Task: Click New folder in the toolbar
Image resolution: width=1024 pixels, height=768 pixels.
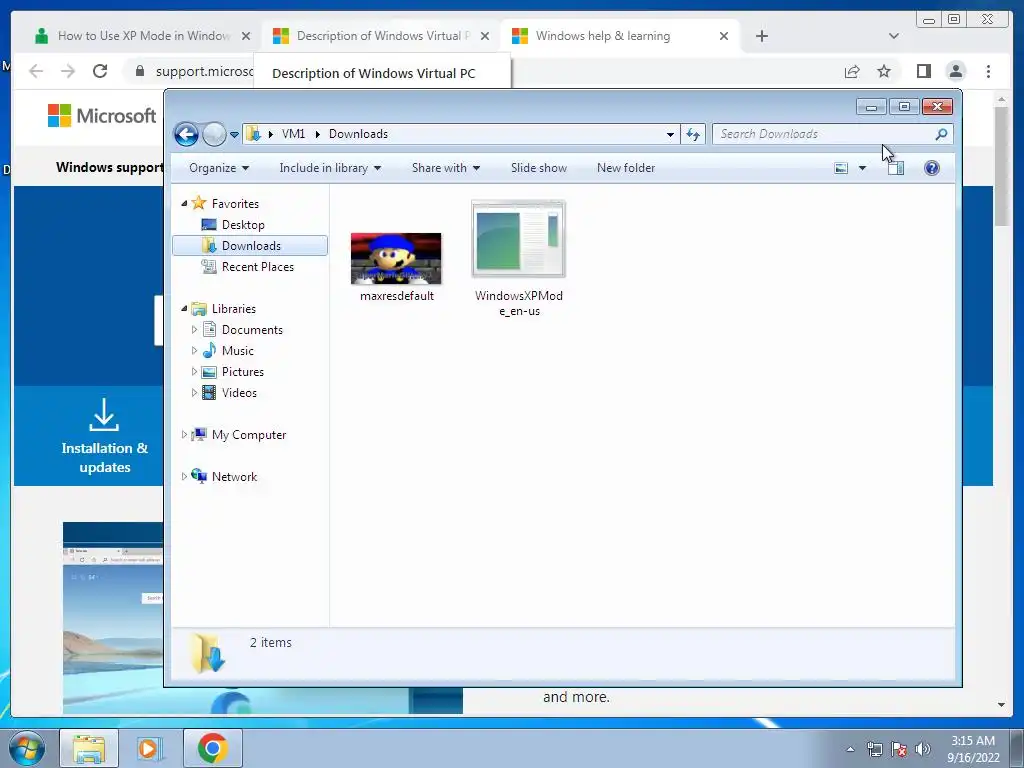Action: (x=626, y=168)
